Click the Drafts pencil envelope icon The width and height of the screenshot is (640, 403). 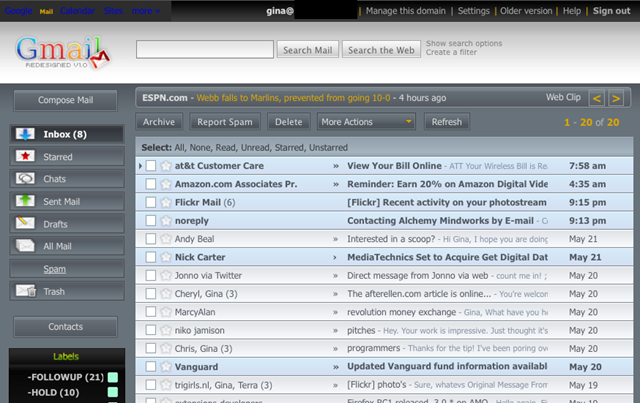coord(25,223)
